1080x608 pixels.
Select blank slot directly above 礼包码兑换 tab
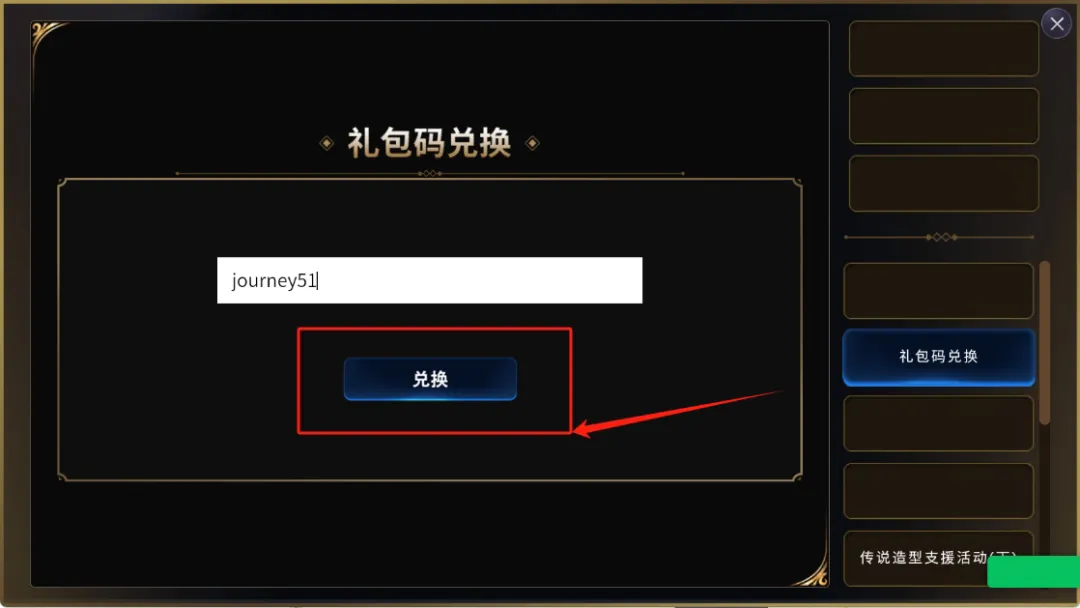point(938,291)
